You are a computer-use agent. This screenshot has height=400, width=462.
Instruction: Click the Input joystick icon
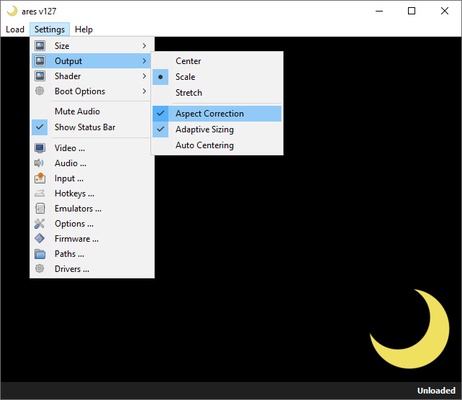(40, 178)
